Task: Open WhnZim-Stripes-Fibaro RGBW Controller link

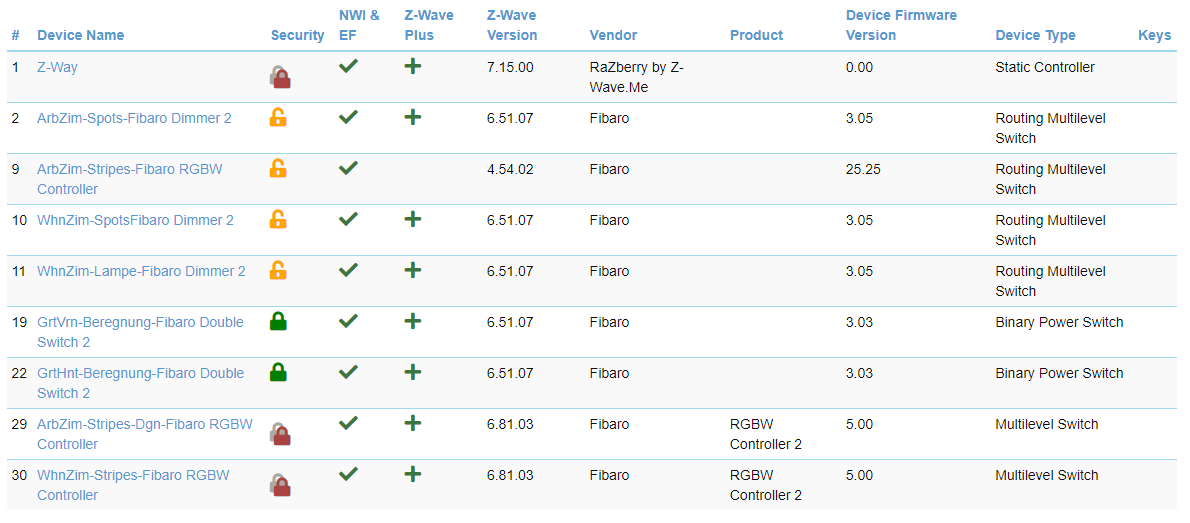Action: click(134, 484)
